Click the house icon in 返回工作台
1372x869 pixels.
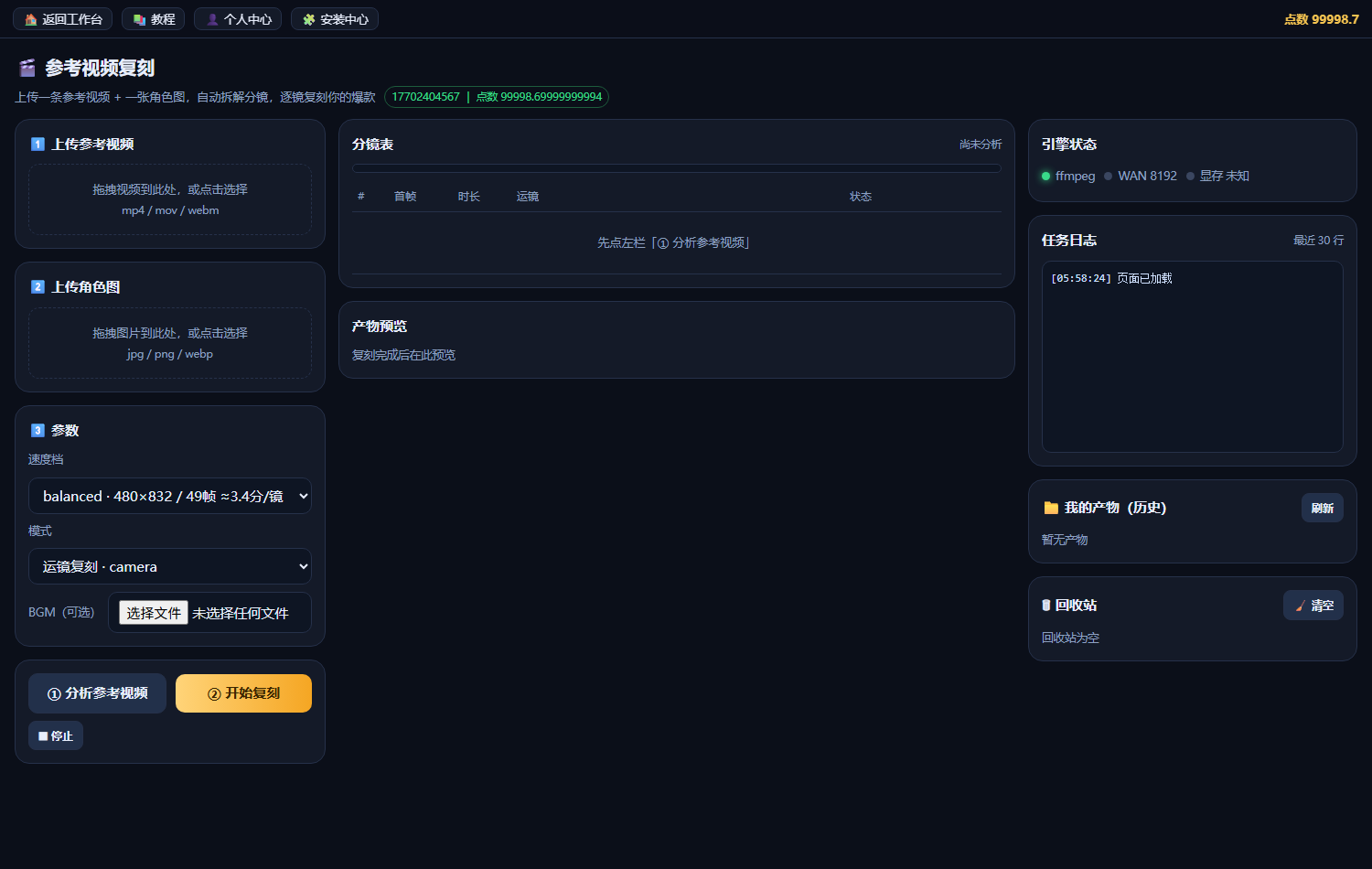pos(31,19)
